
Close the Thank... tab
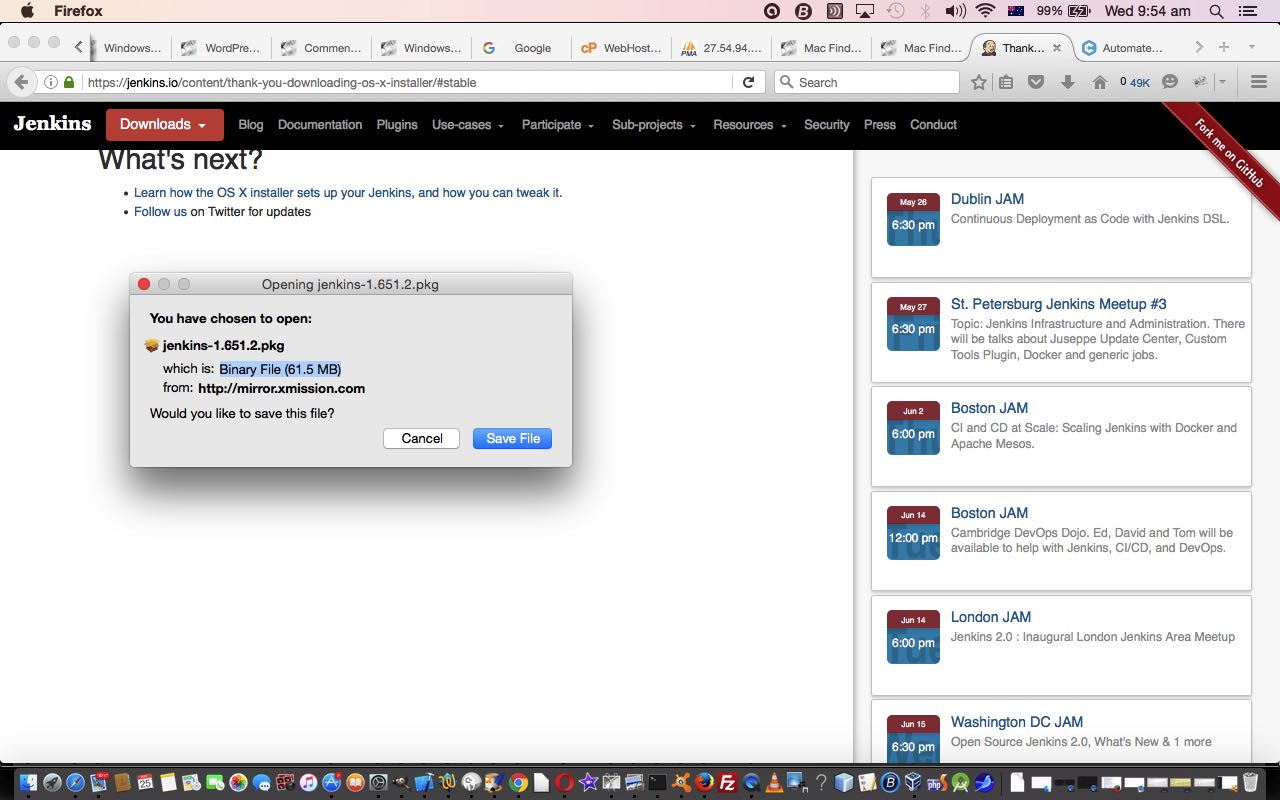point(1056,47)
